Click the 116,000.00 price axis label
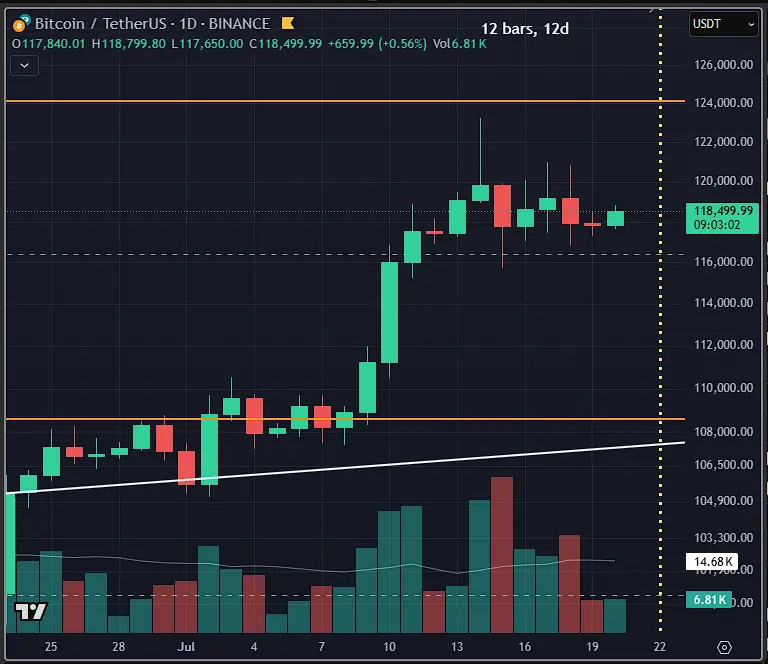This screenshot has height=664, width=768. point(723,261)
